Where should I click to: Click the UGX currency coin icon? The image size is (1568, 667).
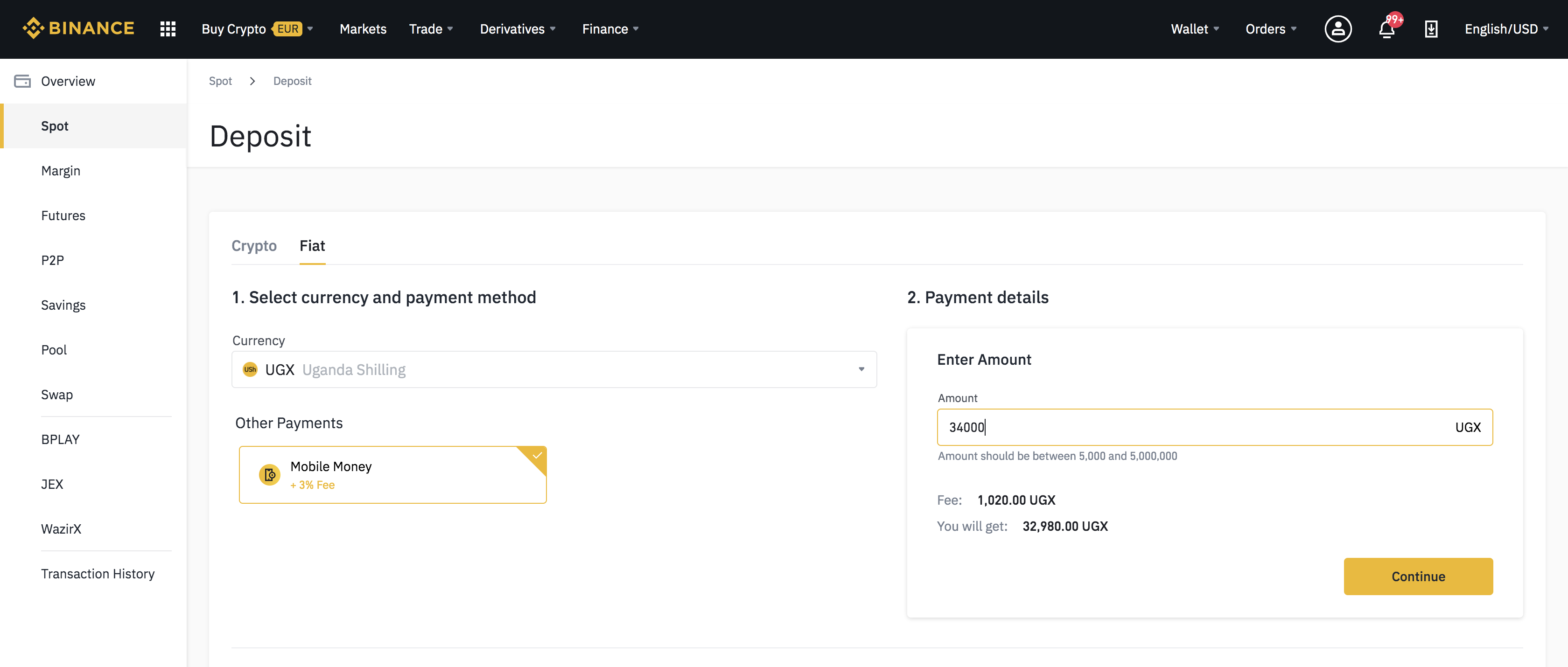[x=250, y=369]
